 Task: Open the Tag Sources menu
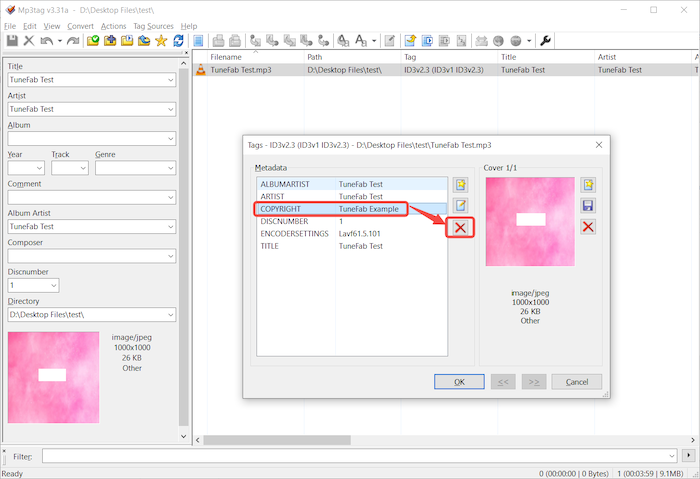153,26
